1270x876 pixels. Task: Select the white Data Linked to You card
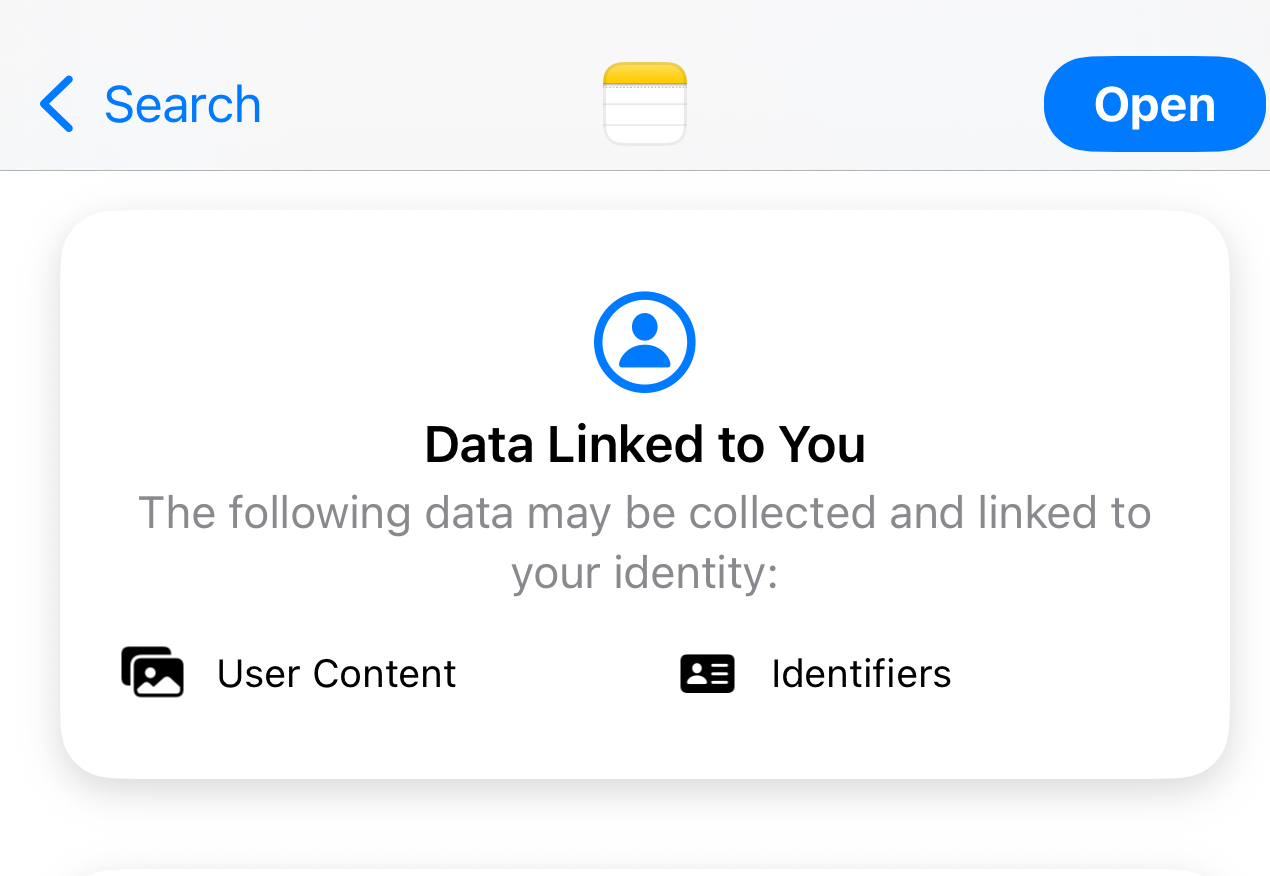tap(645, 495)
